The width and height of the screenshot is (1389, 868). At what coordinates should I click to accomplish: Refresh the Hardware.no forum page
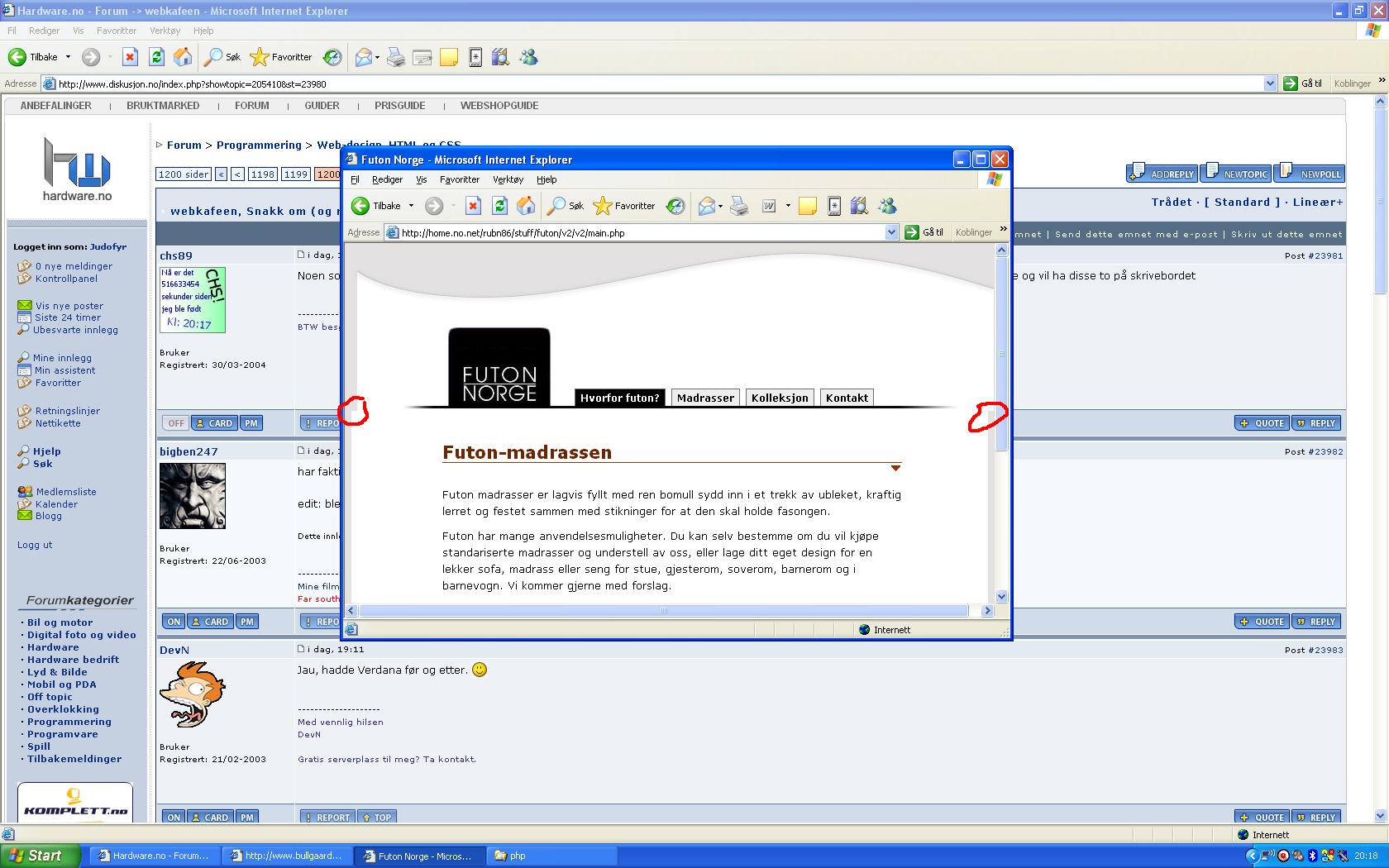[x=156, y=57]
